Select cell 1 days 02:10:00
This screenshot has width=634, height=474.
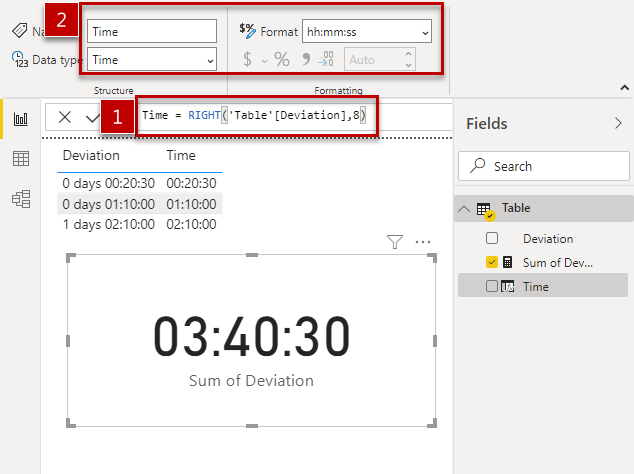(x=108, y=224)
